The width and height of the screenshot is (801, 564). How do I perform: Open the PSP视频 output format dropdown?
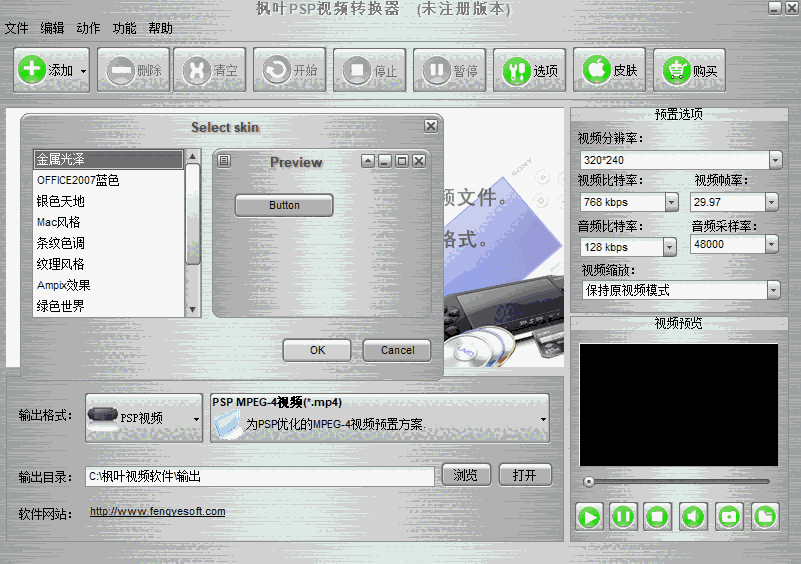pyautogui.click(x=144, y=418)
